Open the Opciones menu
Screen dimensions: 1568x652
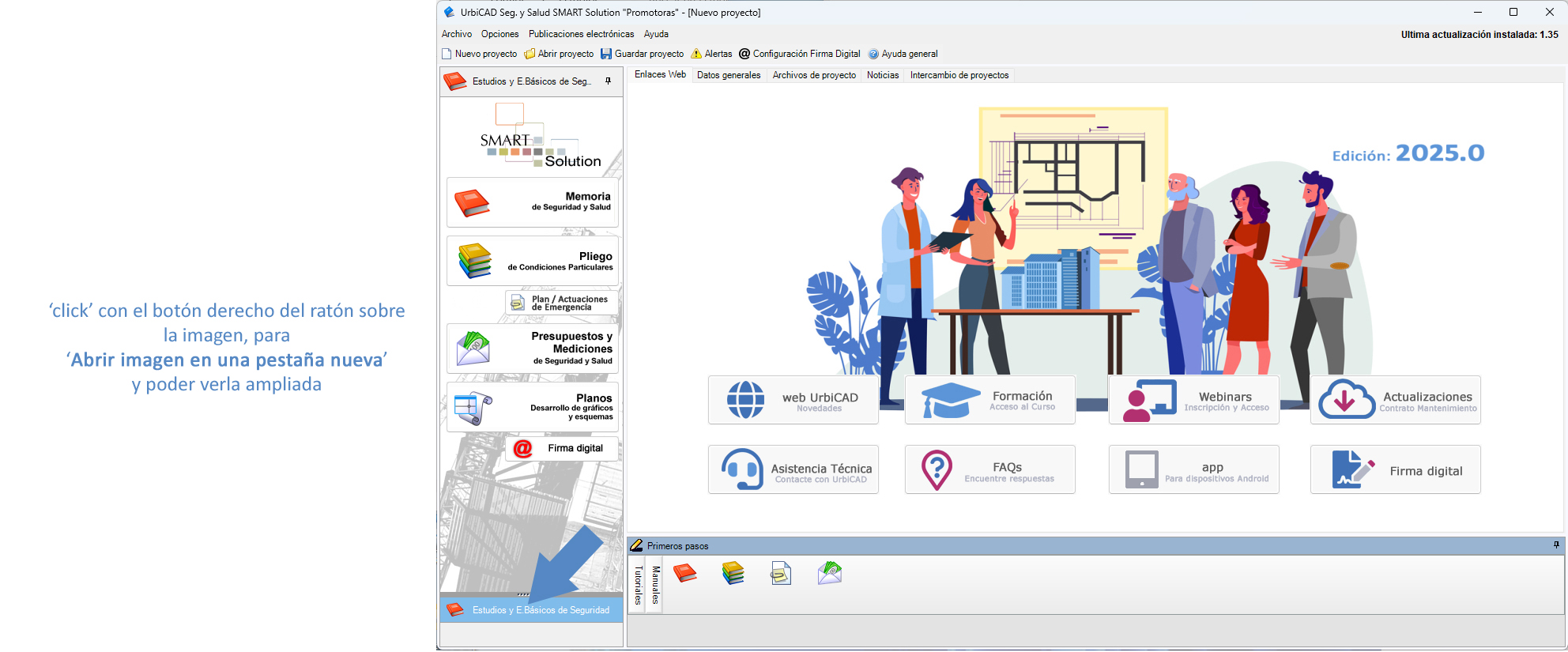click(x=499, y=34)
